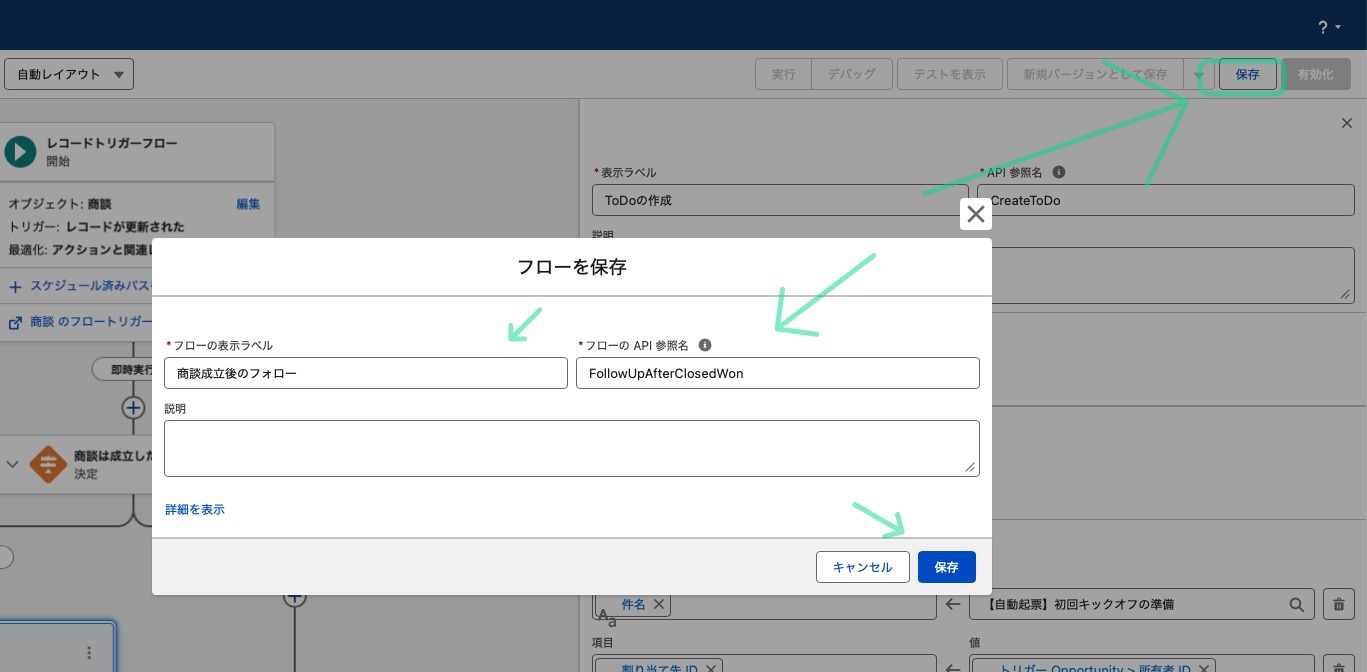Screen dimensions: 1367x672
Task: Remove the 件名 field pill
Action: click(659, 605)
